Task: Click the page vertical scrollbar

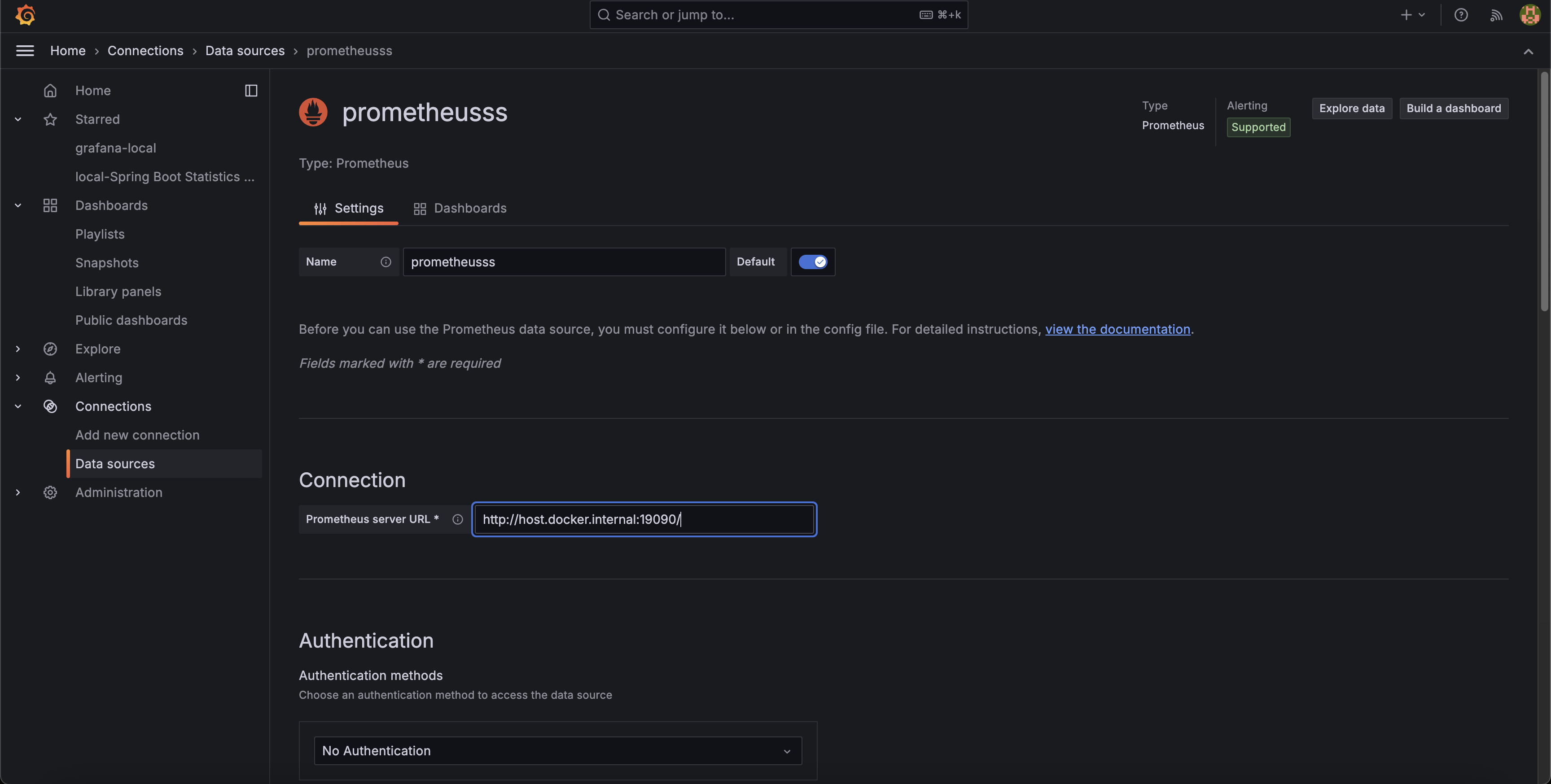Action: pos(1544,192)
